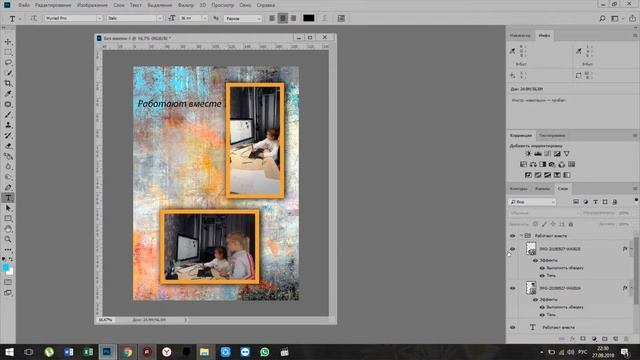Open text color swatch in options bar
Screen dimensions: 640x360
coord(309,18)
